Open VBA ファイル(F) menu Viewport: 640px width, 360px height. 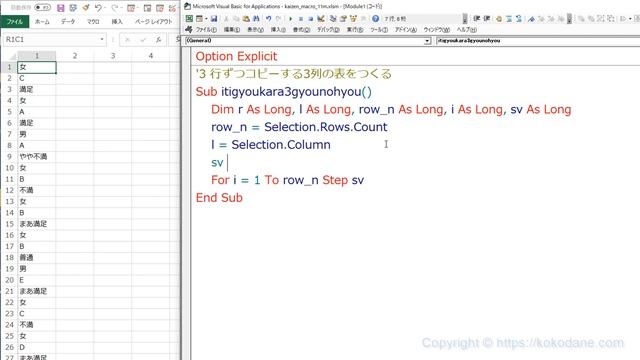[x=206, y=30]
